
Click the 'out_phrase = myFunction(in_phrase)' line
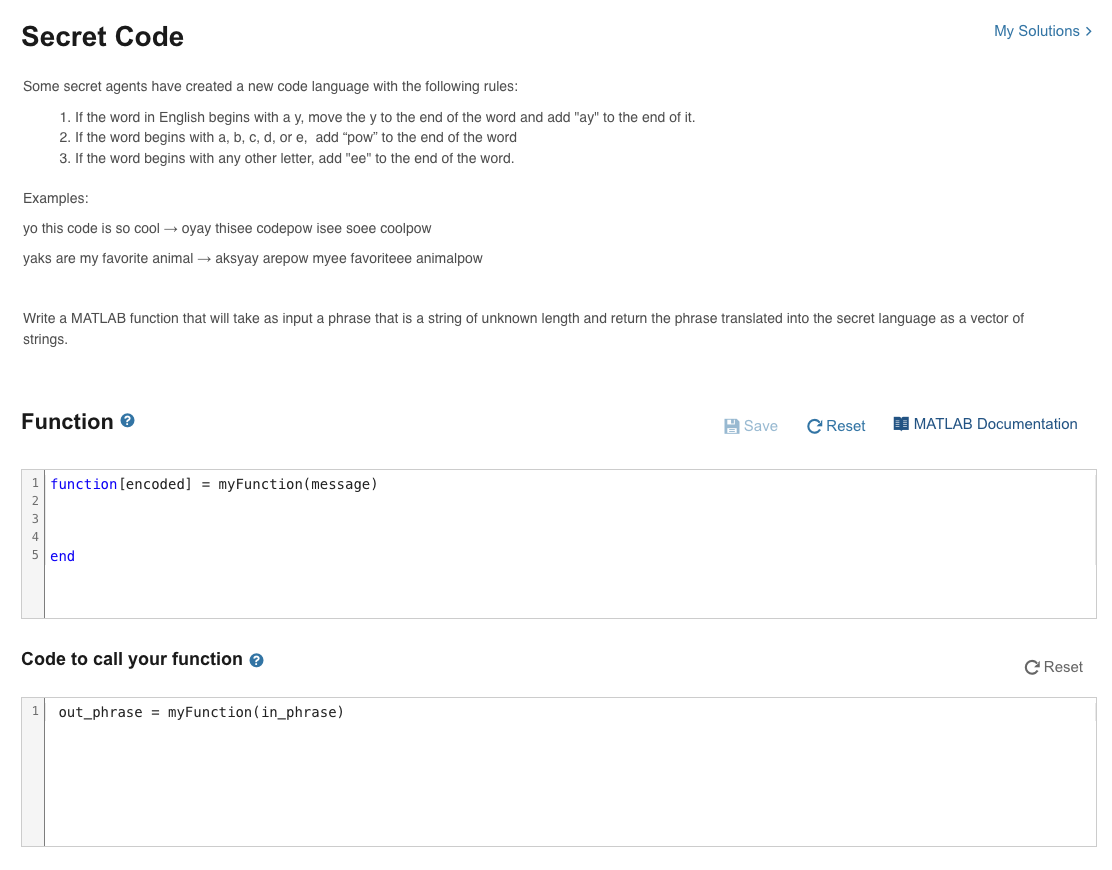tap(201, 712)
